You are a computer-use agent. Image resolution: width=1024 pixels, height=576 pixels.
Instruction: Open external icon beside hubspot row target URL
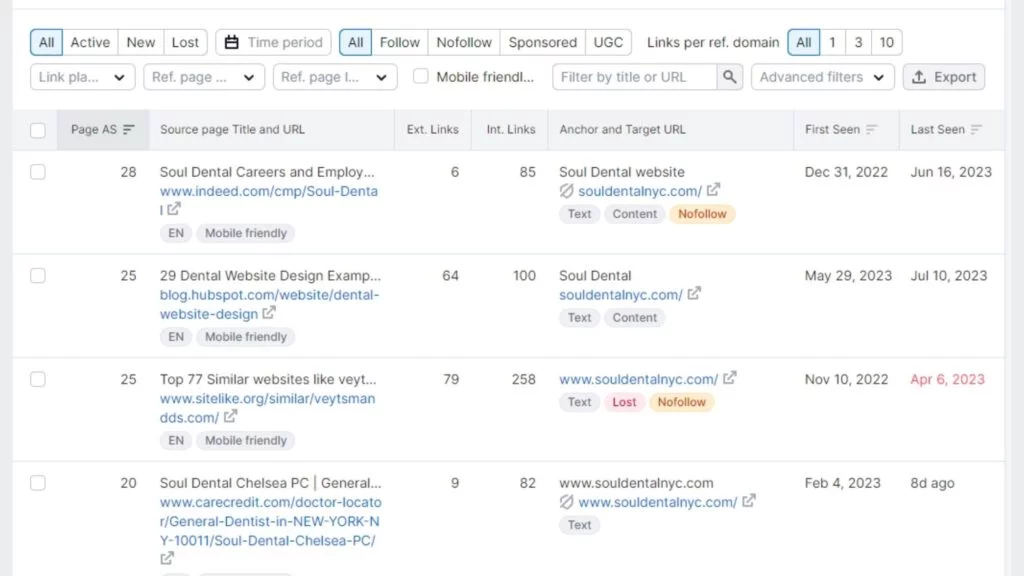tap(694, 293)
